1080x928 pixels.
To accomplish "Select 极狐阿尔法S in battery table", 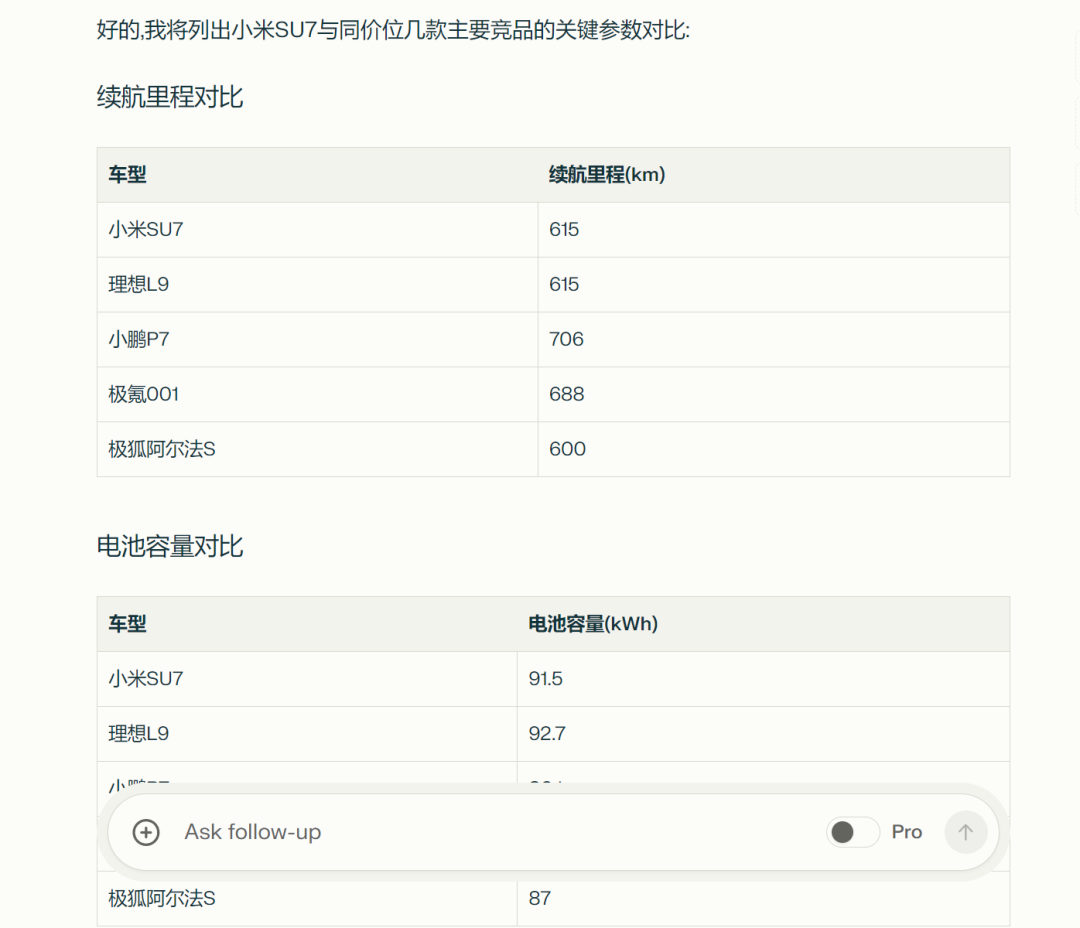I will point(162,898).
